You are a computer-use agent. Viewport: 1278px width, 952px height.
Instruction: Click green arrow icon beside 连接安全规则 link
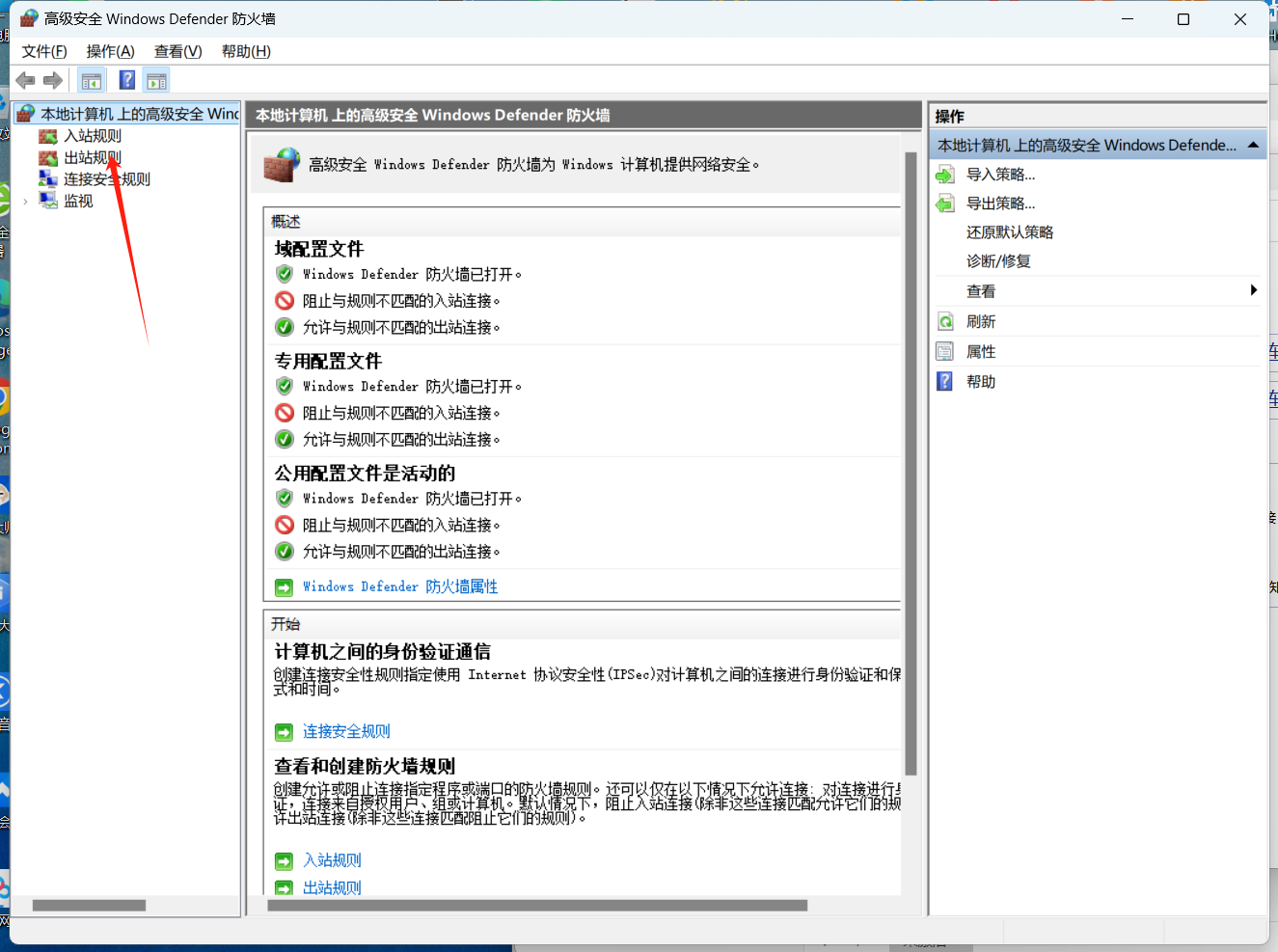284,732
